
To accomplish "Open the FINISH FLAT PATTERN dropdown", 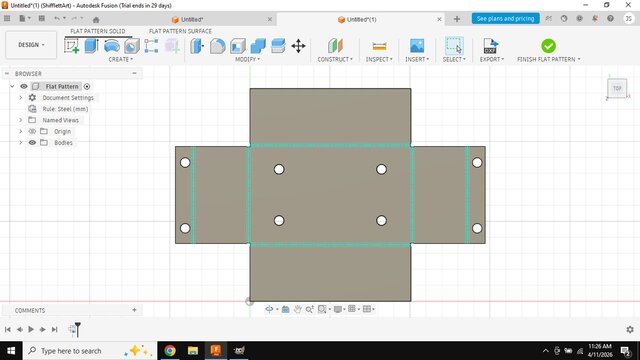I will [x=549, y=59].
